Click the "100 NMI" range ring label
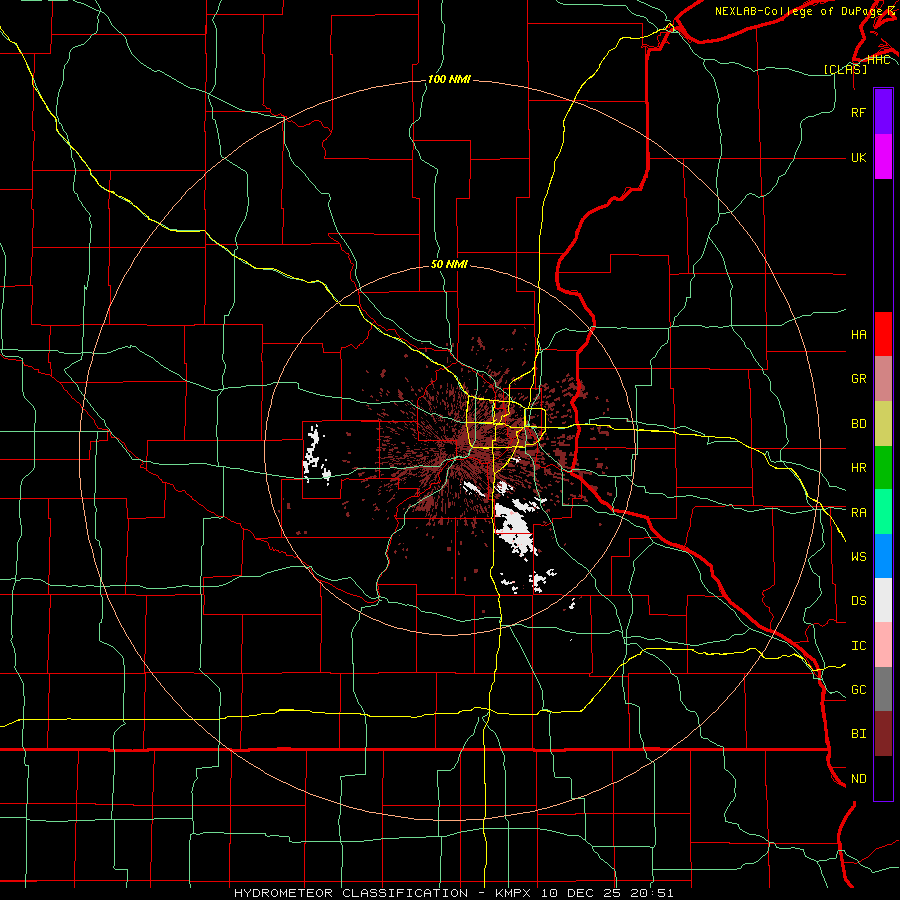Image resolution: width=900 pixels, height=900 pixels. [x=449, y=79]
